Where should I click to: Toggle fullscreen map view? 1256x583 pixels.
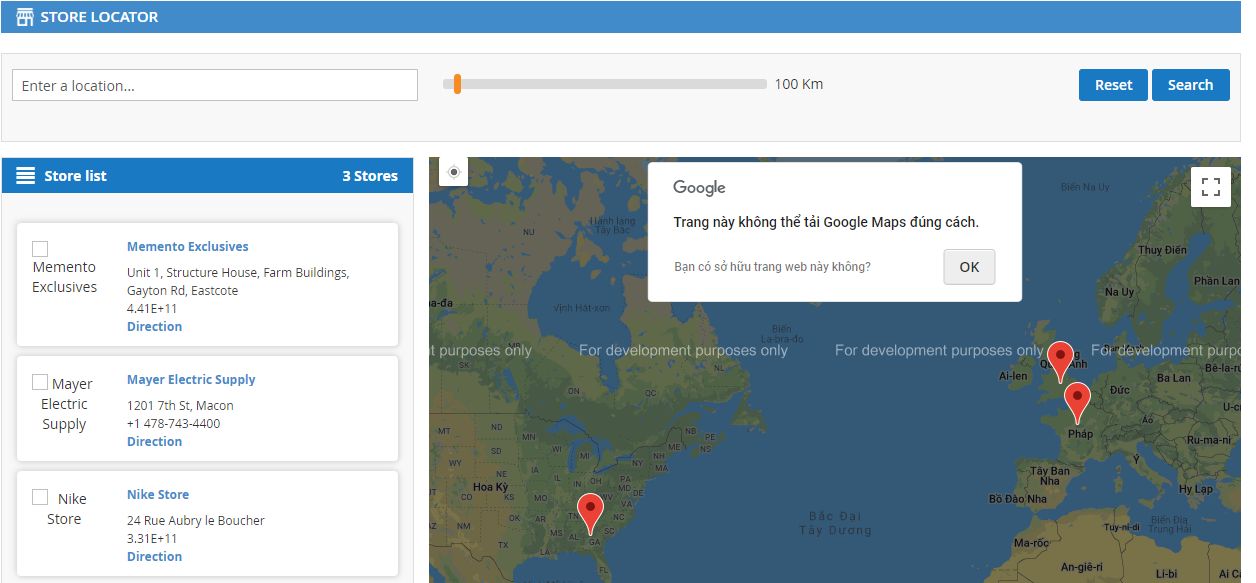coord(1211,187)
